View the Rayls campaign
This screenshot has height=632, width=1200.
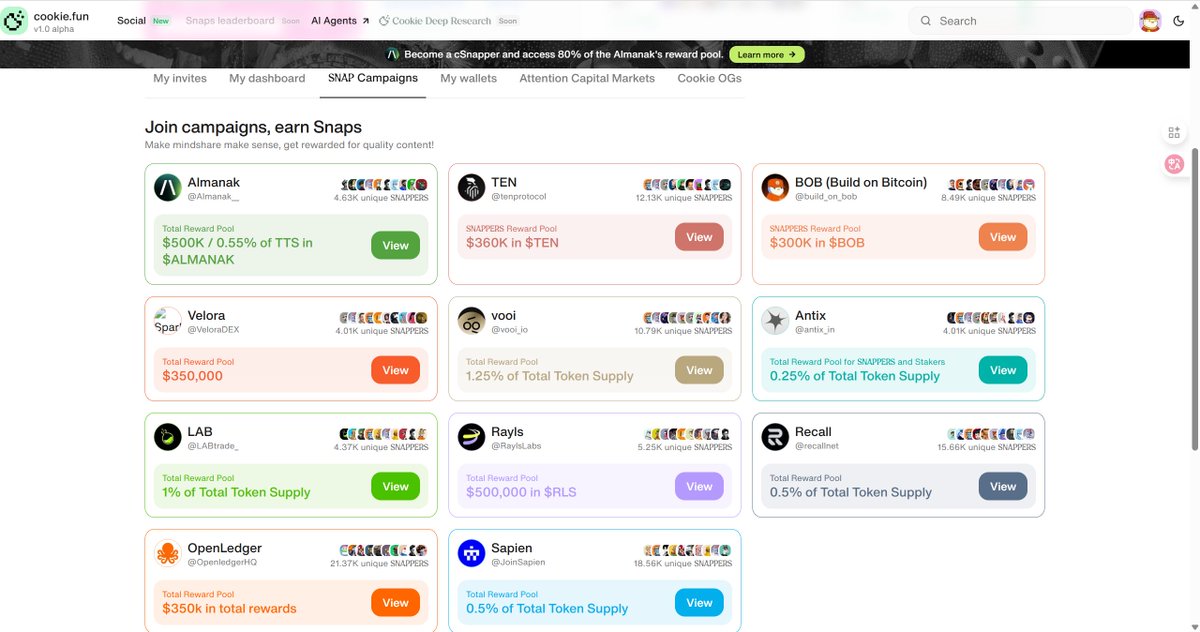(699, 486)
